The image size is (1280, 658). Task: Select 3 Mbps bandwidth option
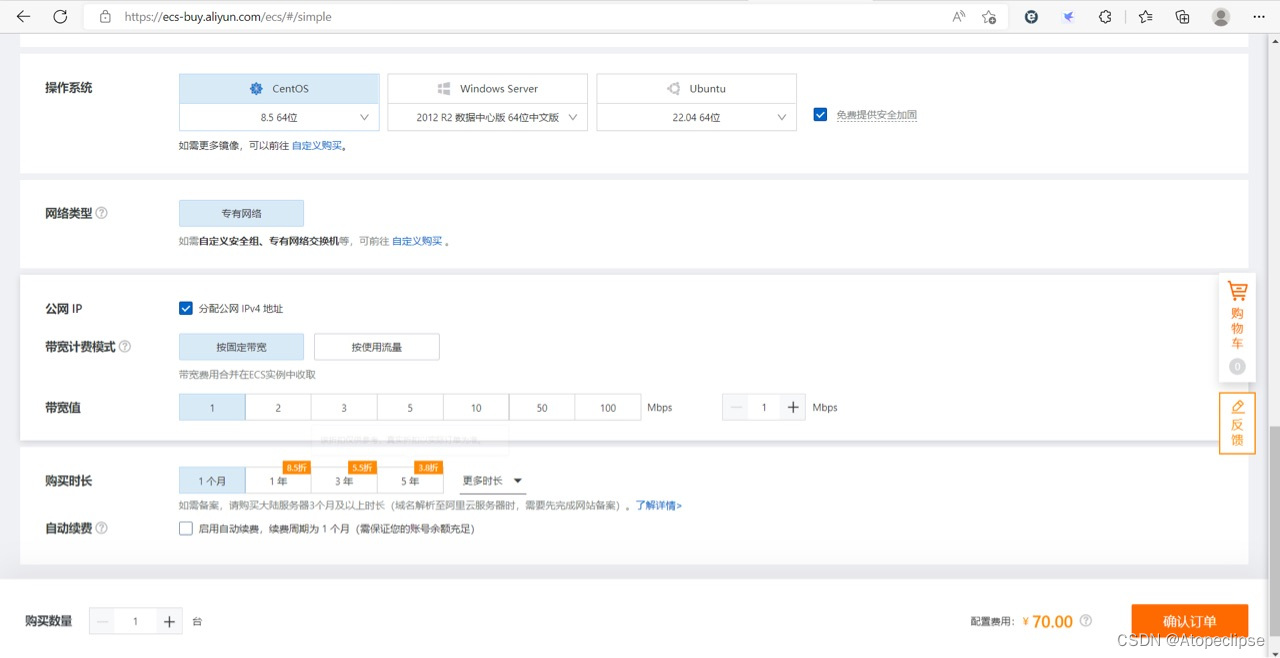coord(344,407)
